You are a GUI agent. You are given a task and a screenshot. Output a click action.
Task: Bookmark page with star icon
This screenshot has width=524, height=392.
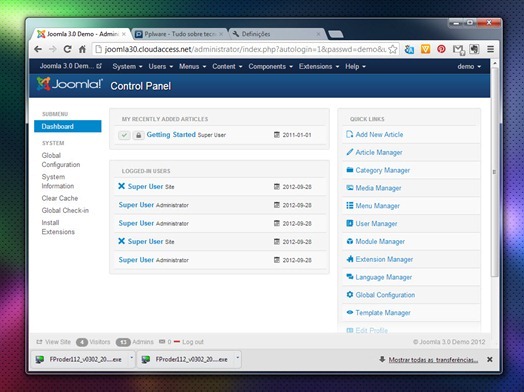393,49
